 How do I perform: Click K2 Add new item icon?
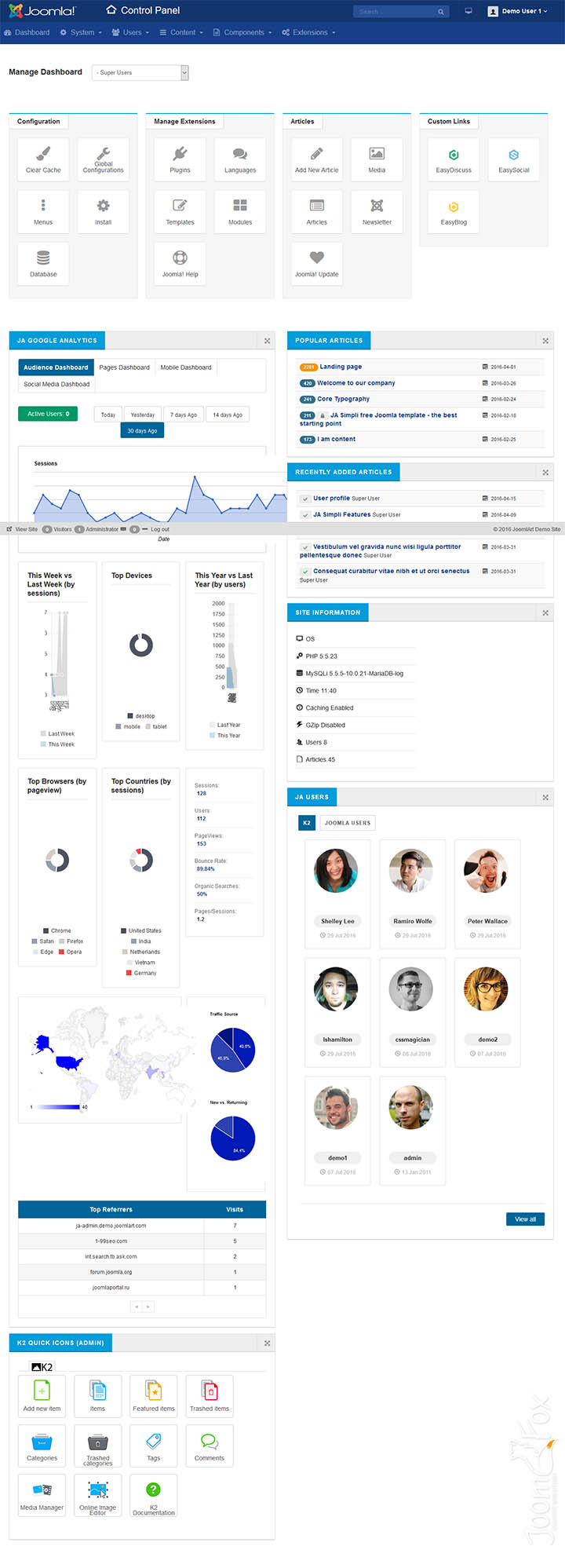[x=42, y=1396]
